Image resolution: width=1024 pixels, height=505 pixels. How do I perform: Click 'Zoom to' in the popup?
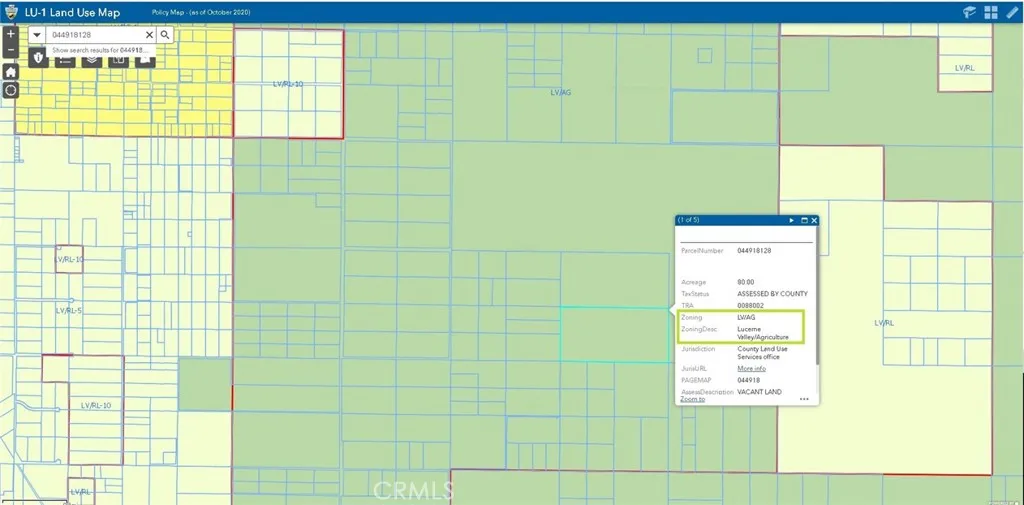pos(692,399)
